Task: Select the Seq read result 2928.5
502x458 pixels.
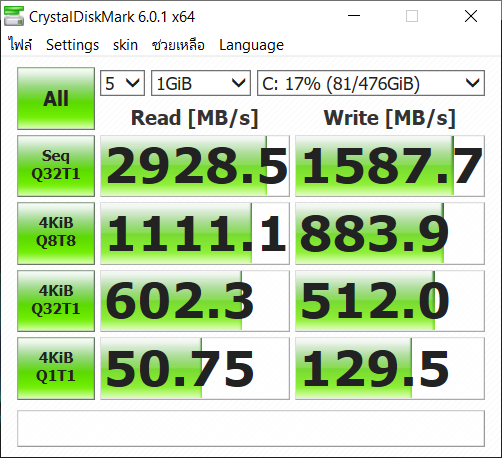Action: pyautogui.click(x=195, y=166)
